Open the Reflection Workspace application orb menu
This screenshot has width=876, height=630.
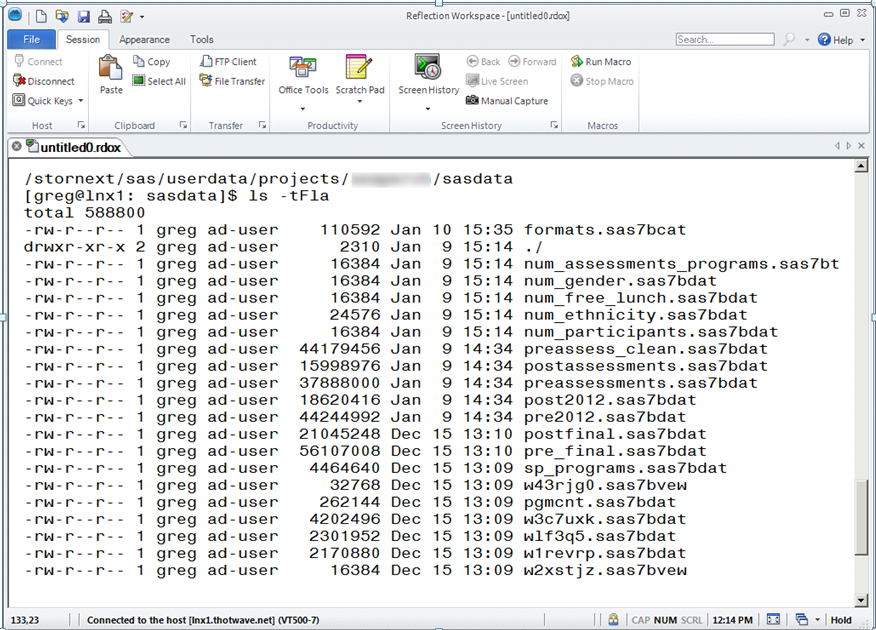[15, 15]
